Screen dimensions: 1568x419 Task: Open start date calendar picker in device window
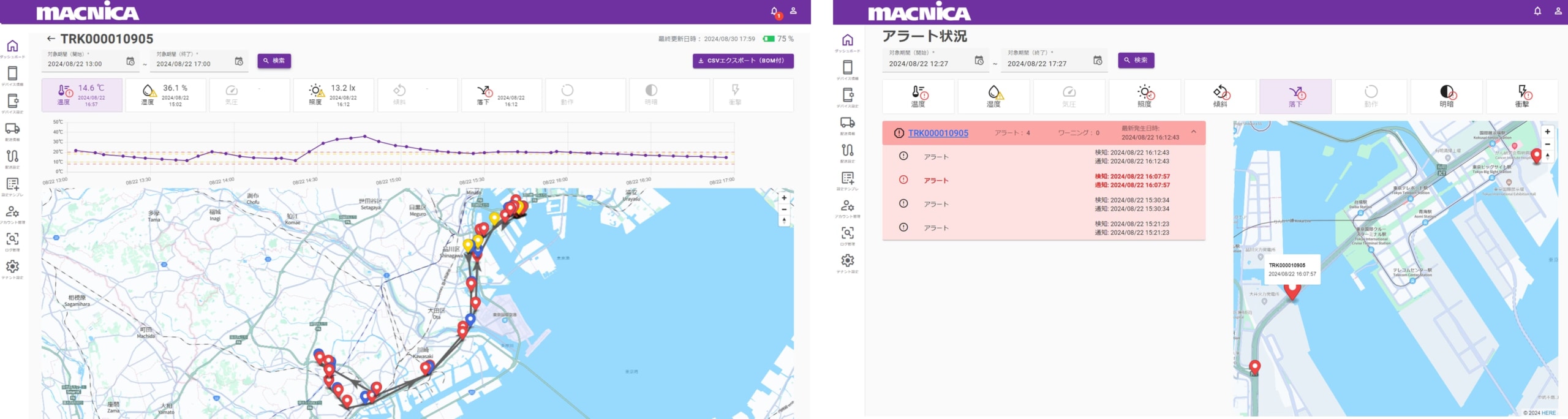130,61
